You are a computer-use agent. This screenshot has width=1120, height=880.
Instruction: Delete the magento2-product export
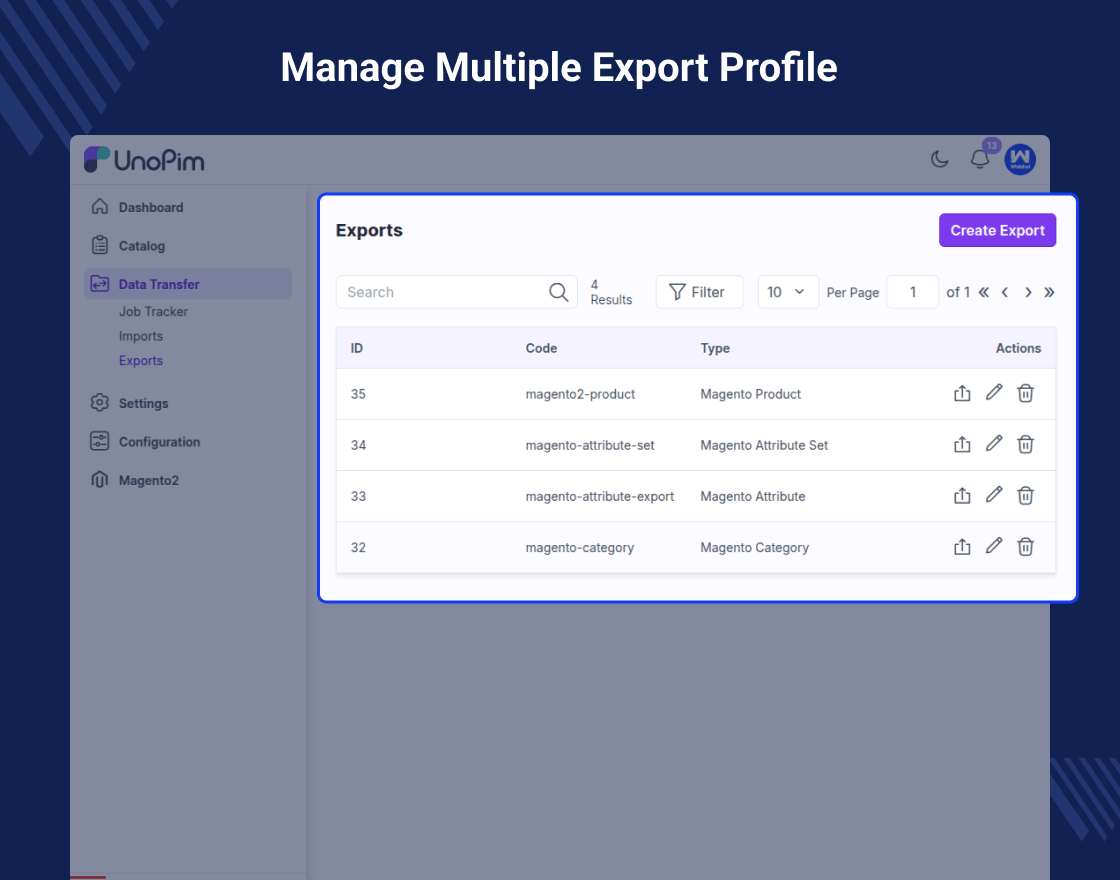pos(1025,393)
